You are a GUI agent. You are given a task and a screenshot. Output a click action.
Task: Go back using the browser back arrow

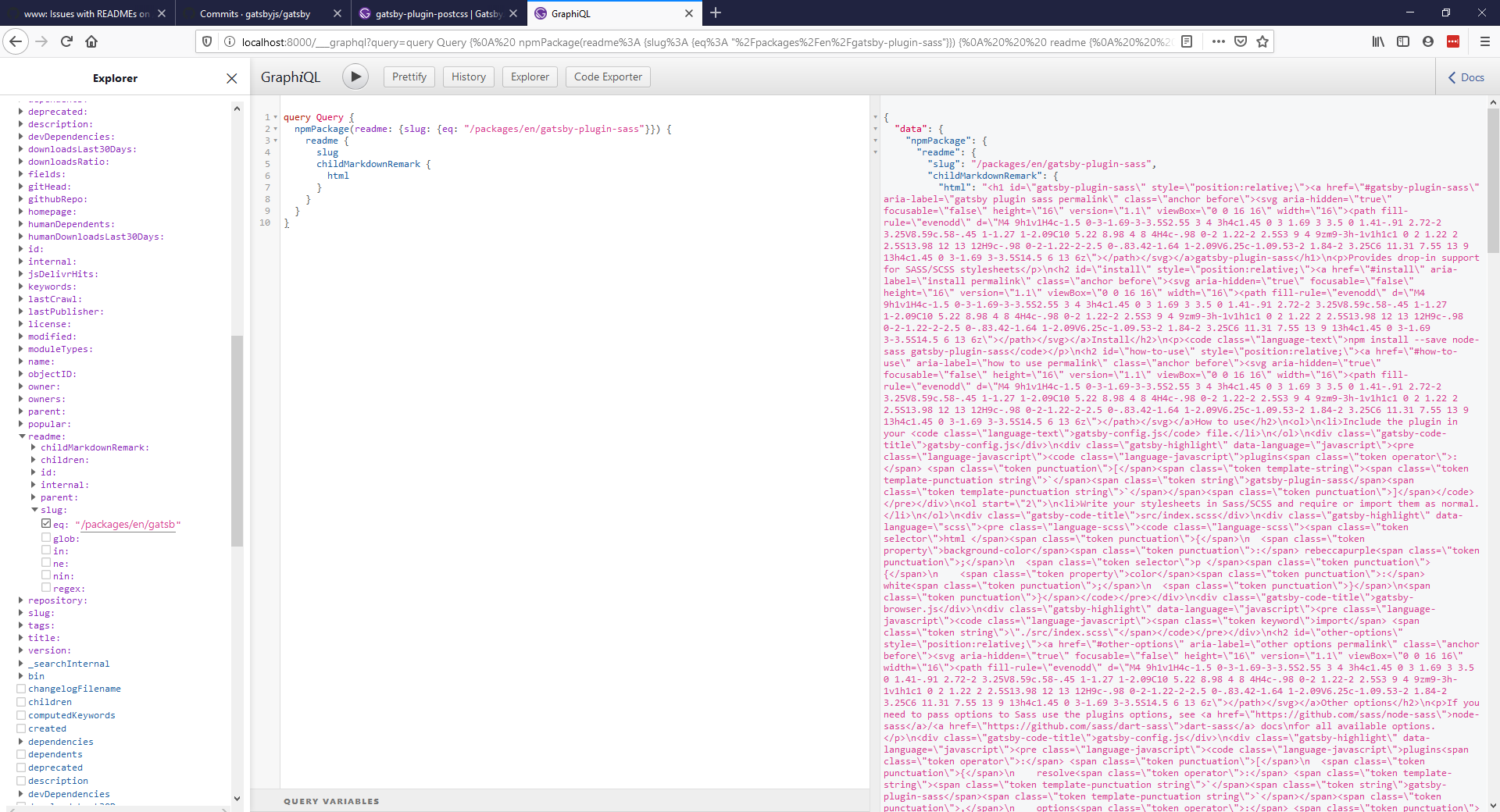click(16, 41)
